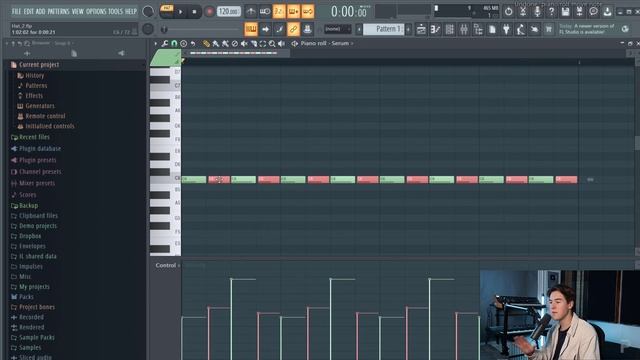640x360 pixels.
Task: Click the render export icon next to the speech bubble
Action: 579,11
